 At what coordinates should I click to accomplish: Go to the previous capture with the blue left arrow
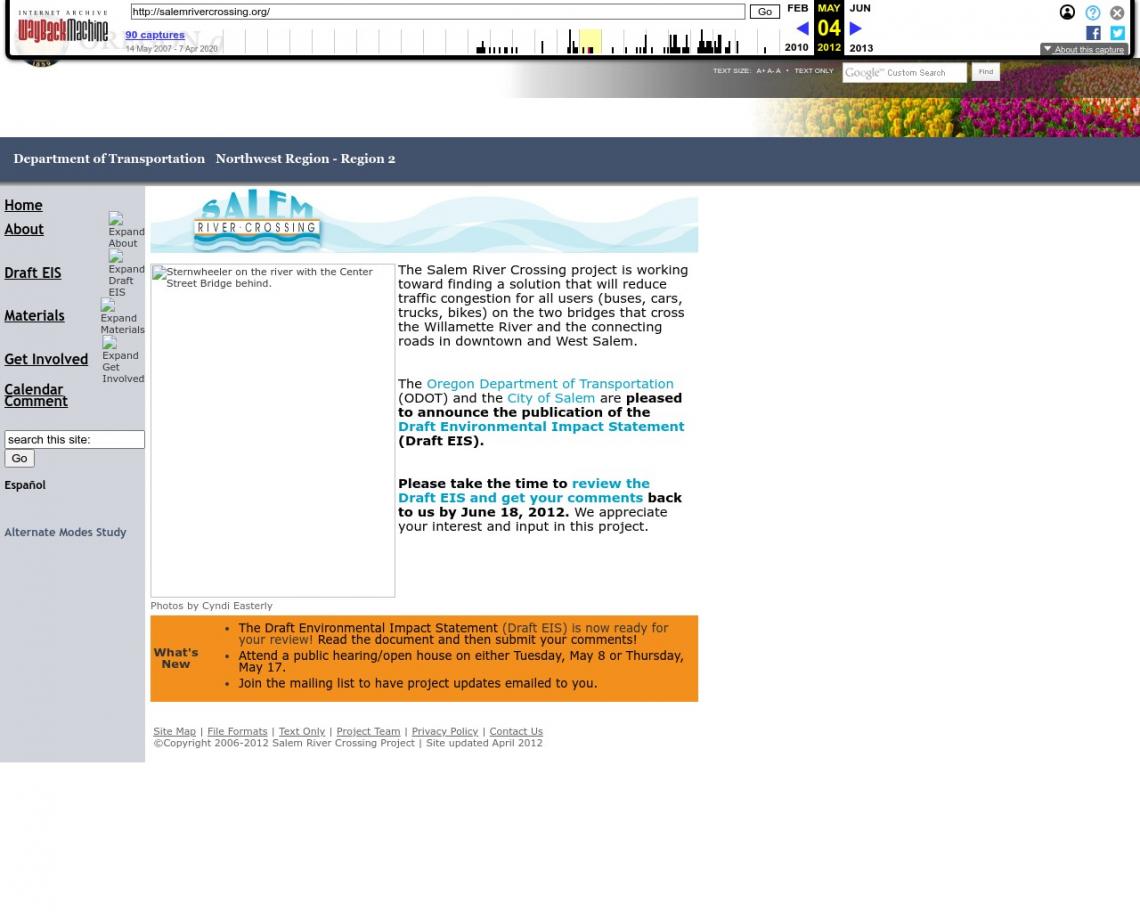803,28
